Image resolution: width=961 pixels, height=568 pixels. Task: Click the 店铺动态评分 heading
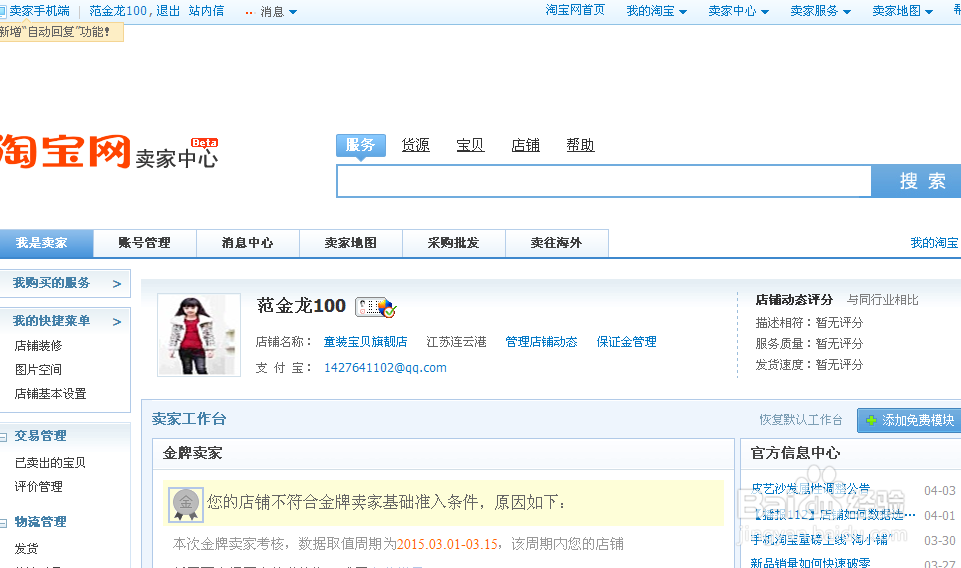(794, 300)
